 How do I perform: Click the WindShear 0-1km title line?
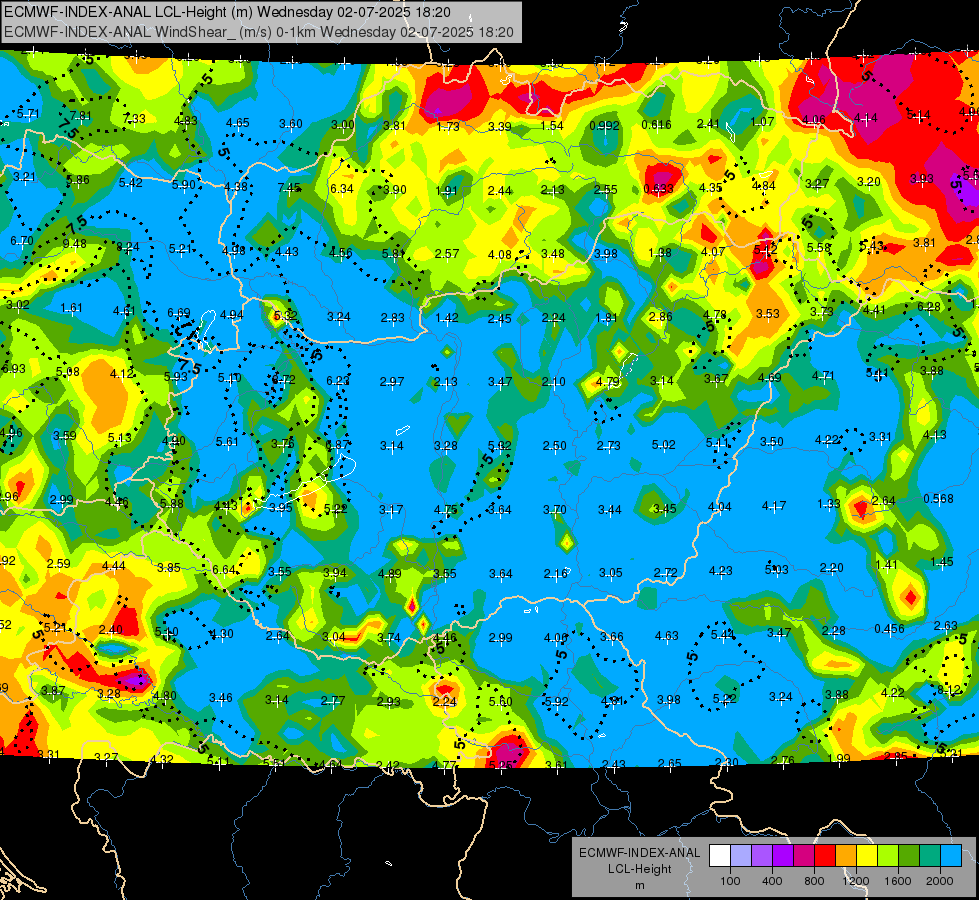pyautogui.click(x=259, y=32)
